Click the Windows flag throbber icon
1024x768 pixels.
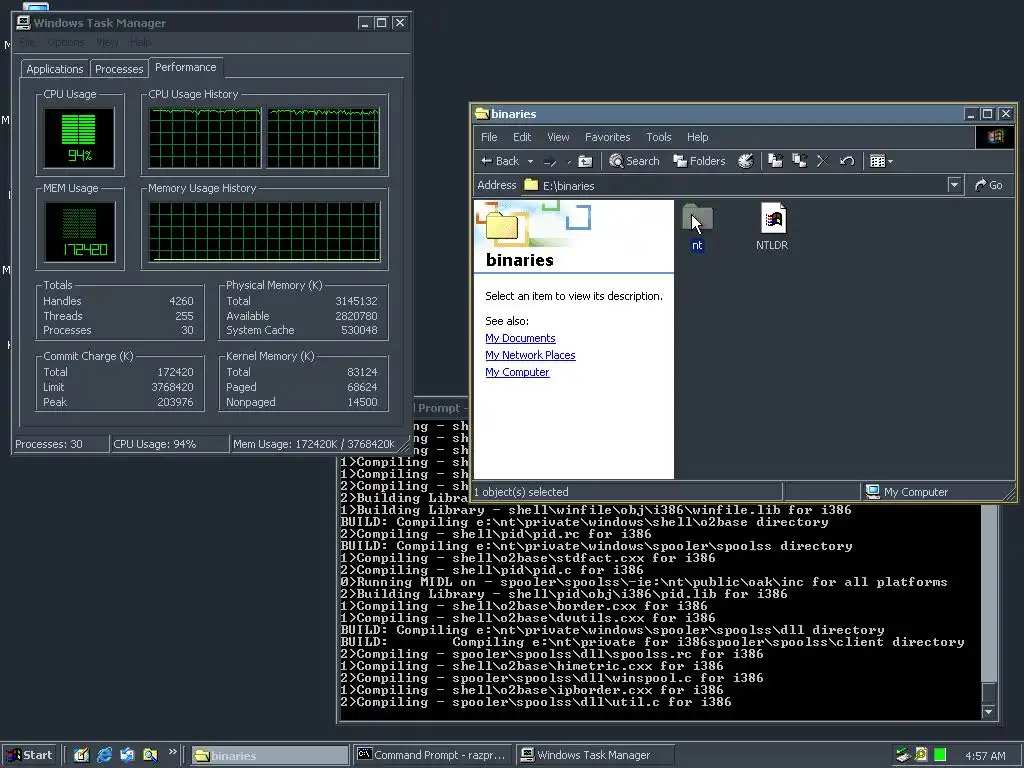[x=995, y=137]
